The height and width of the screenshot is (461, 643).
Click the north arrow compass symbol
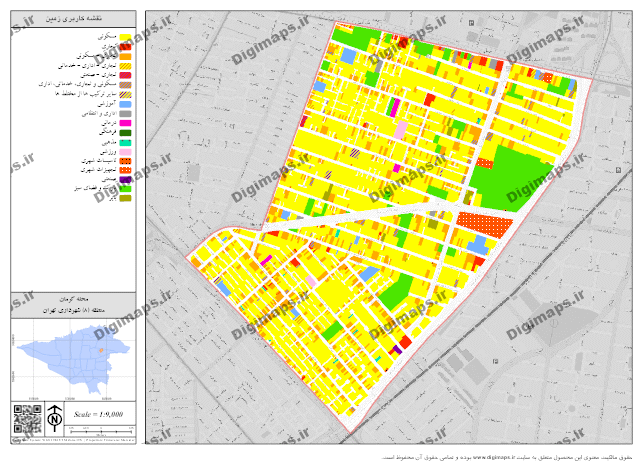point(55,419)
